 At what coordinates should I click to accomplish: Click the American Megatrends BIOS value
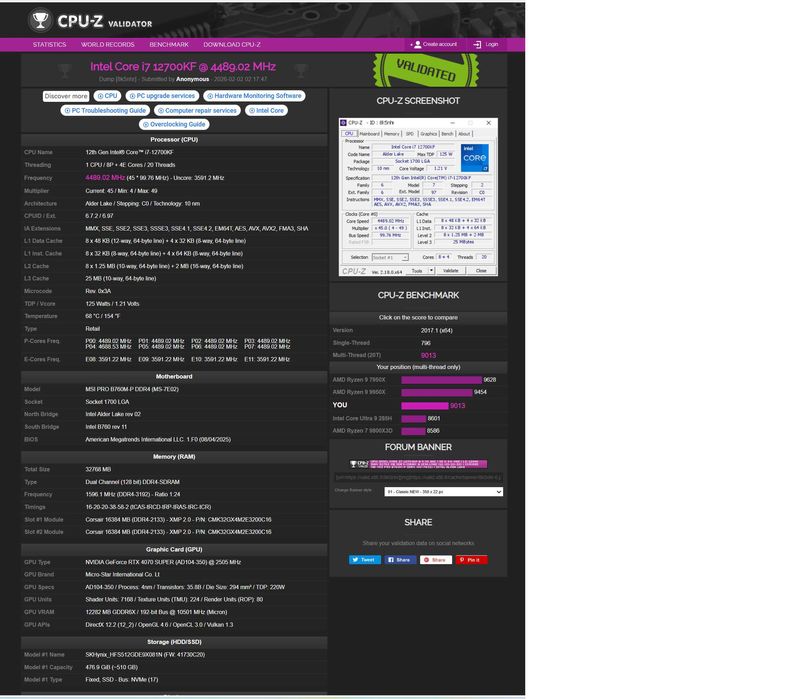158,440
